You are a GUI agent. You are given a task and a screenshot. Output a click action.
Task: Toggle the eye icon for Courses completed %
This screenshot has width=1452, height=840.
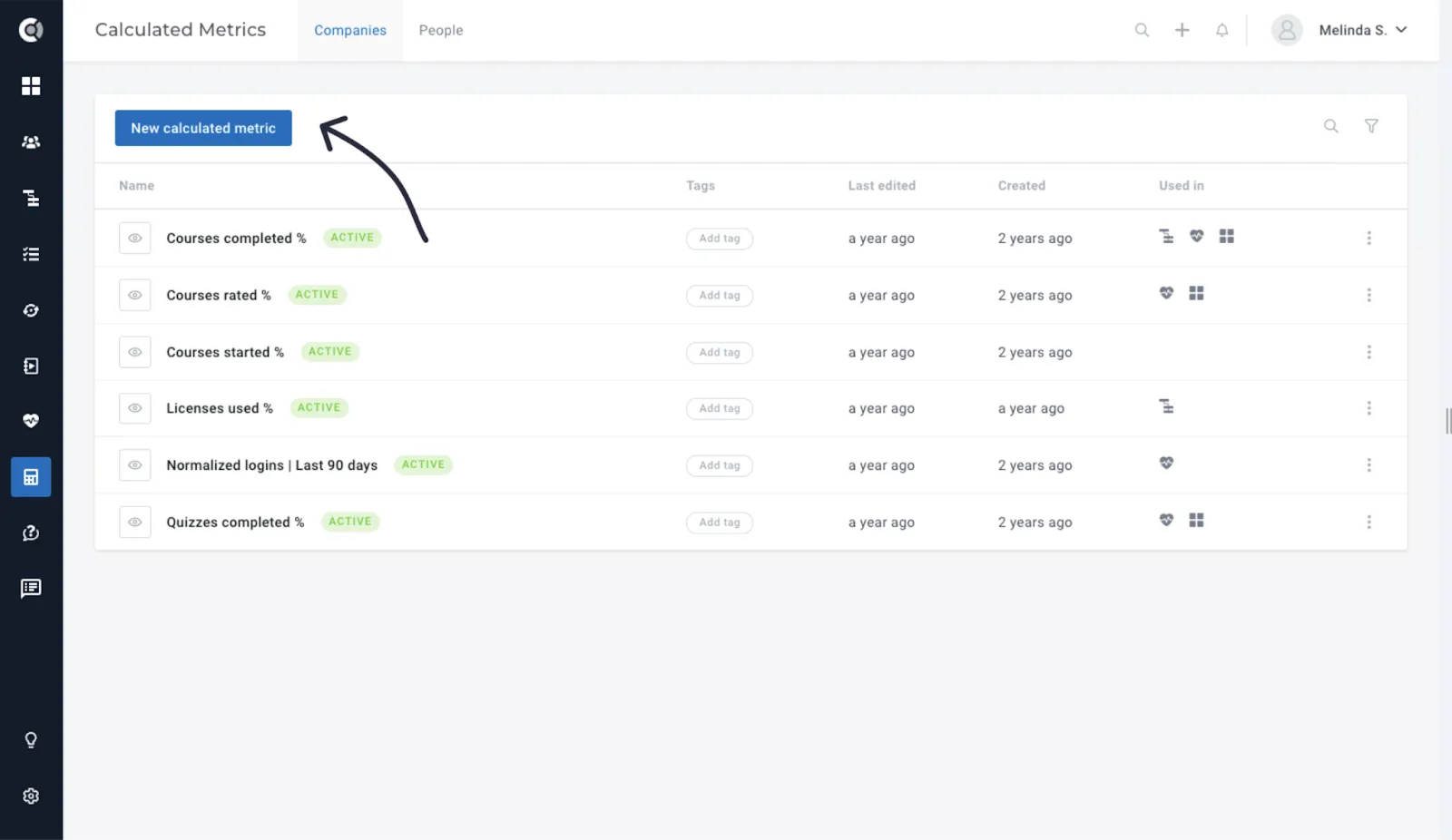(135, 239)
